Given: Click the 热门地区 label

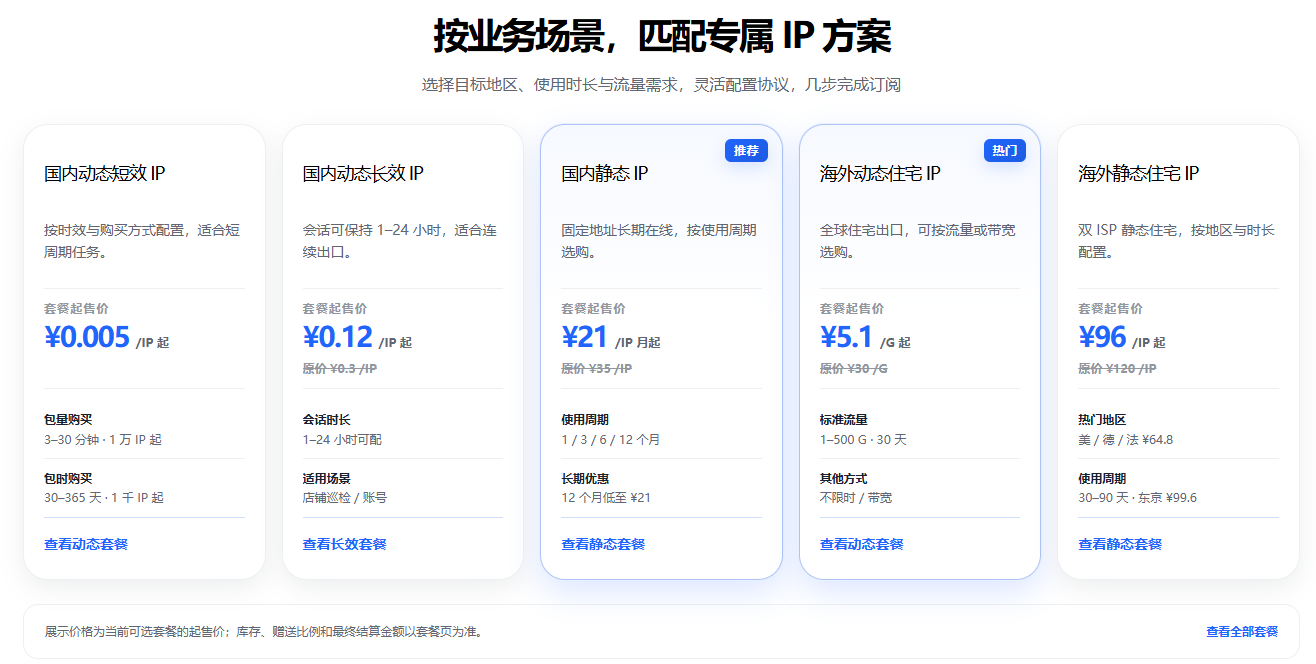Looking at the screenshot, I should [x=1102, y=420].
